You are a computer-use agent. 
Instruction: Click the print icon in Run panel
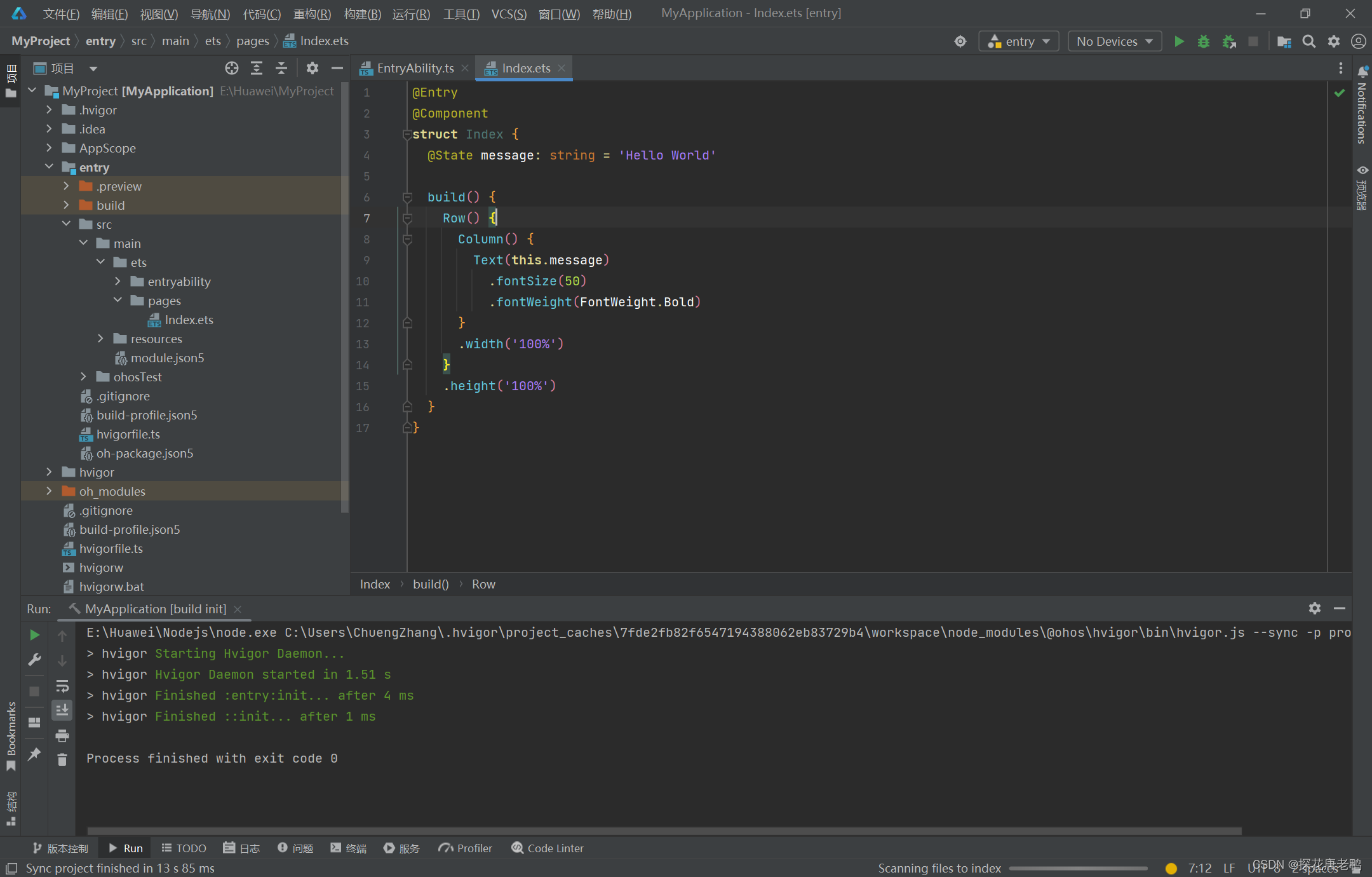[x=62, y=735]
